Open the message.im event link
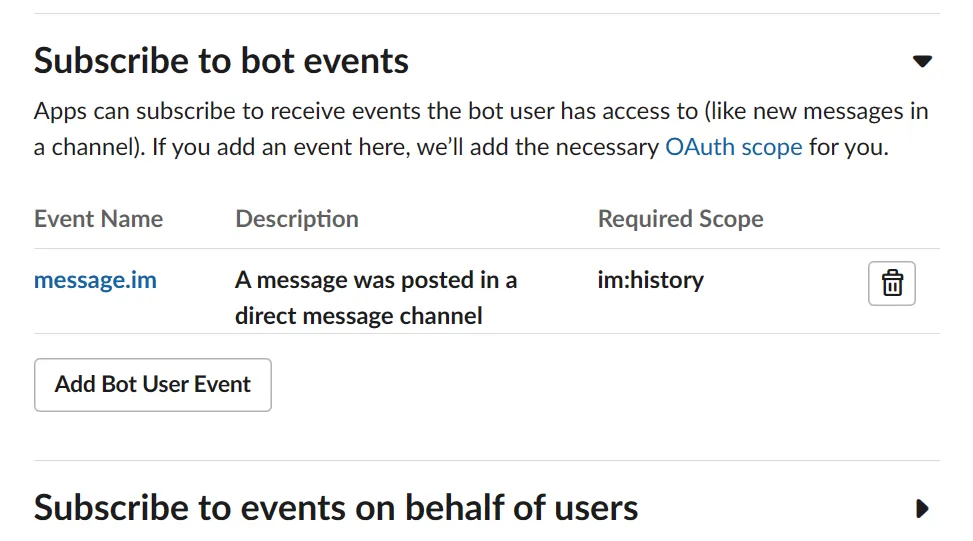Image resolution: width=973 pixels, height=541 pixels. click(95, 280)
